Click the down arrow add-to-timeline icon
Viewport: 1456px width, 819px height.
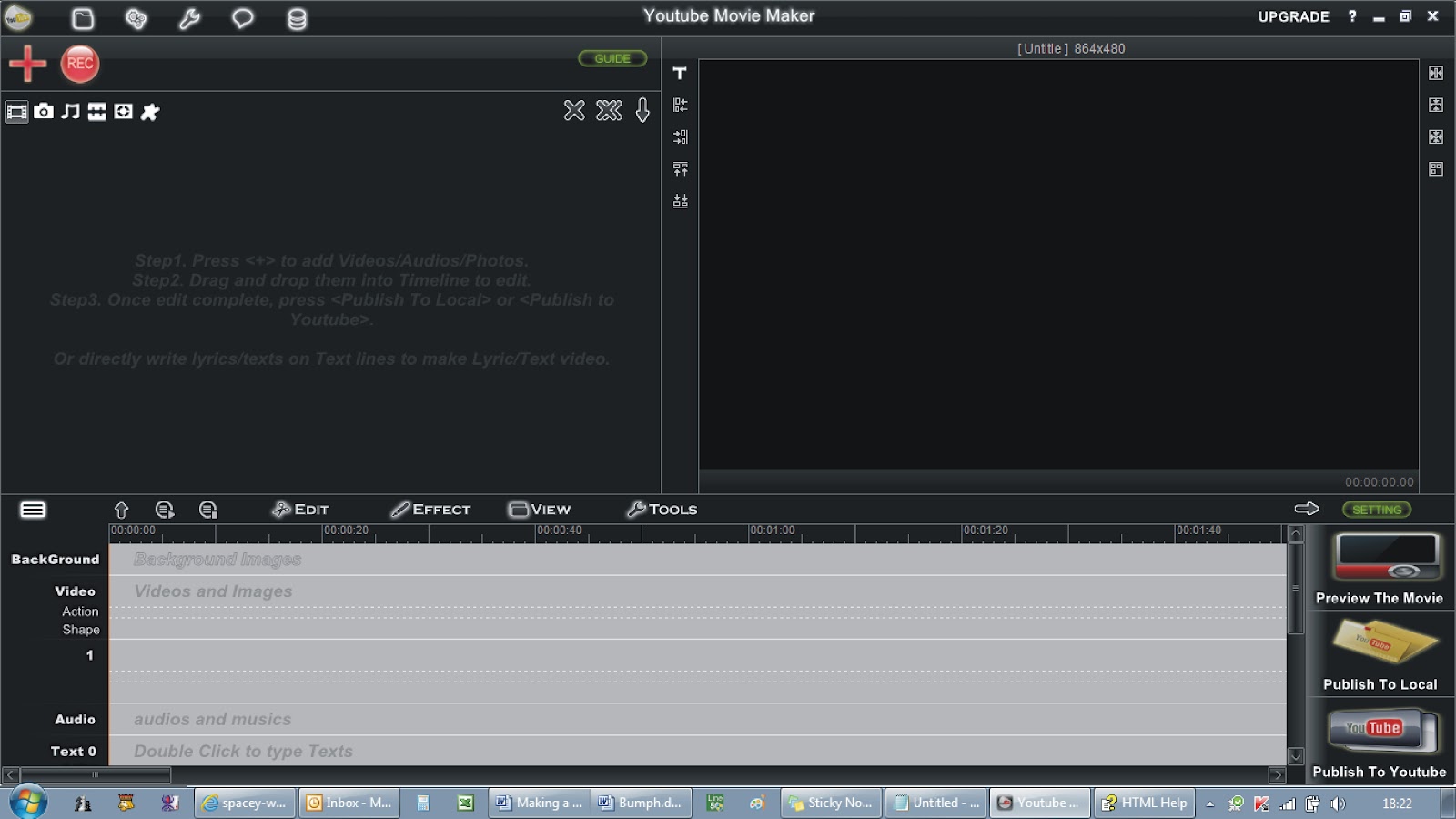(x=642, y=111)
